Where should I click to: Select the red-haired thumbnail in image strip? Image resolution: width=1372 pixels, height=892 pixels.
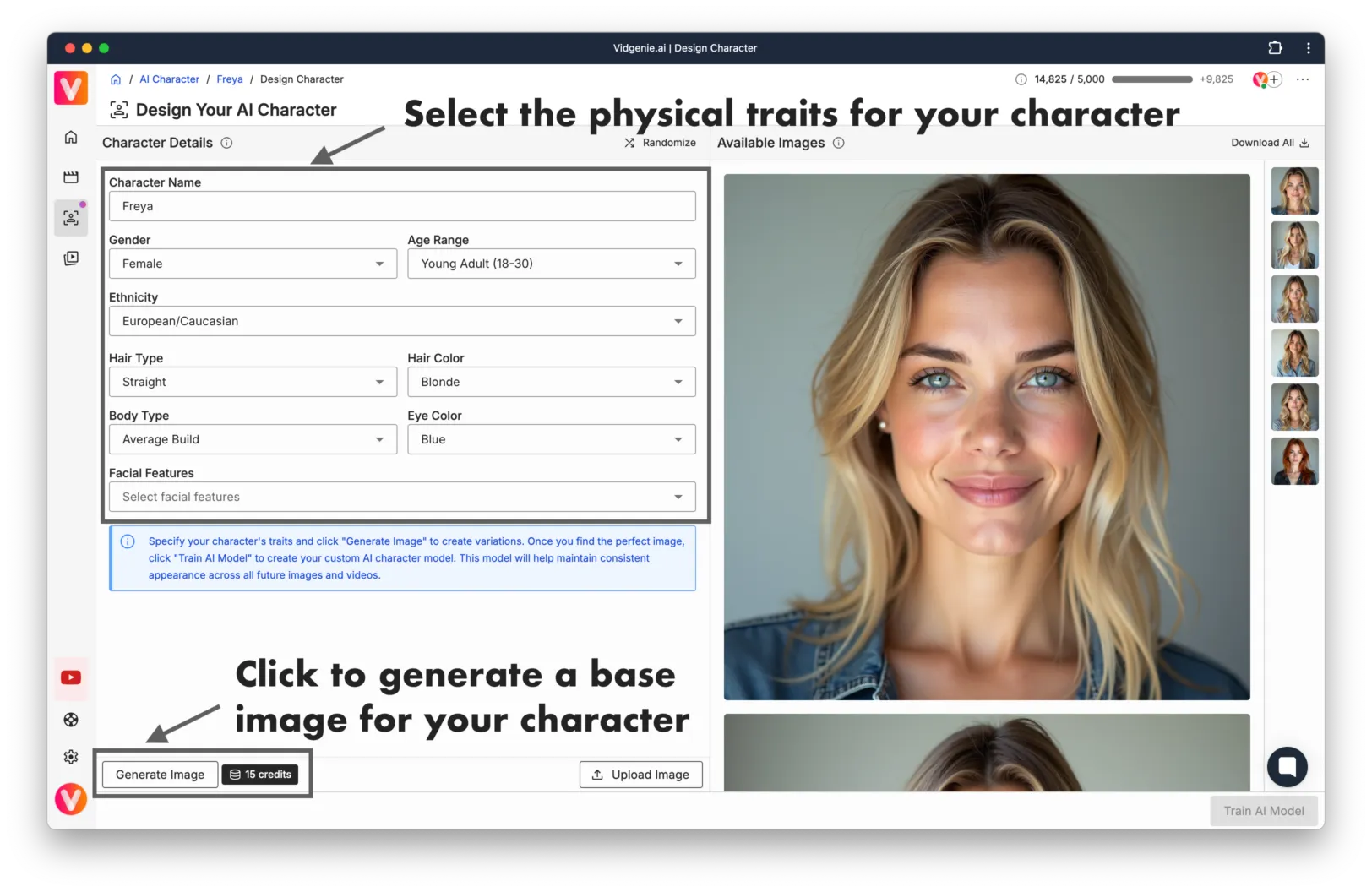1294,461
